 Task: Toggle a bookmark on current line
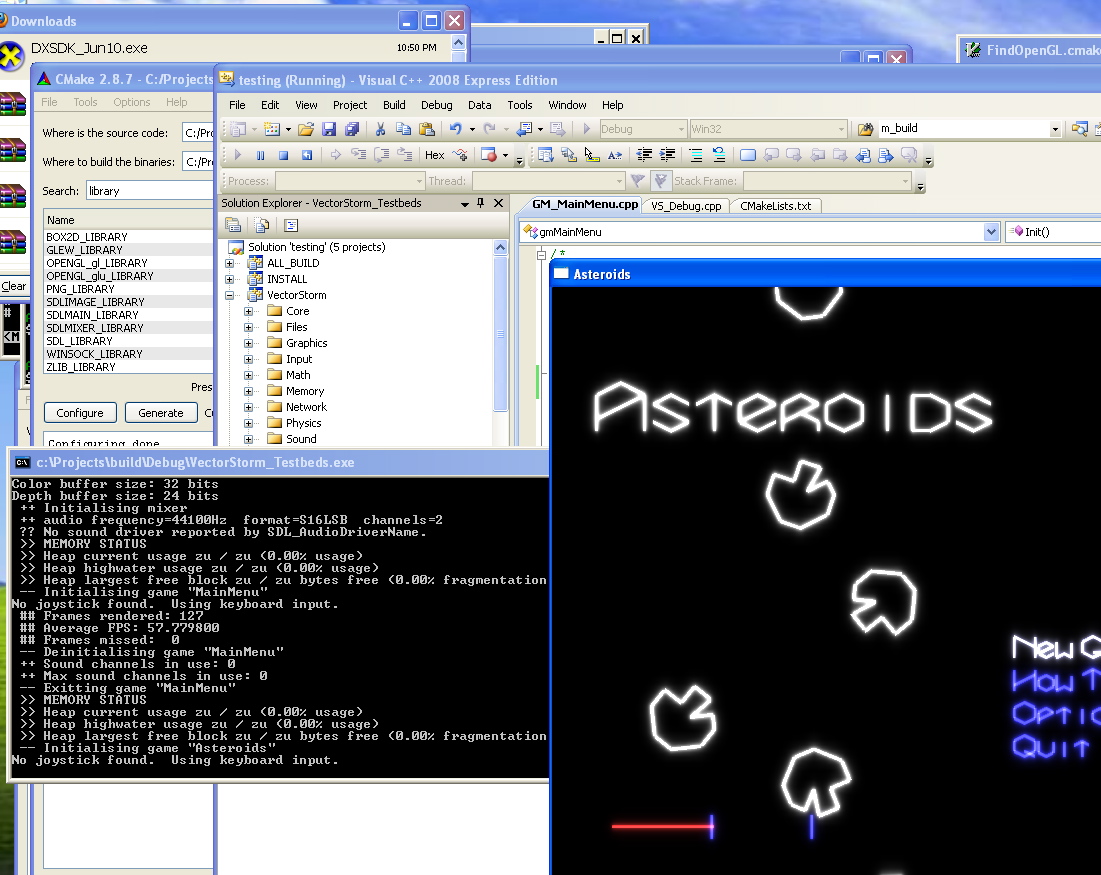tap(748, 155)
